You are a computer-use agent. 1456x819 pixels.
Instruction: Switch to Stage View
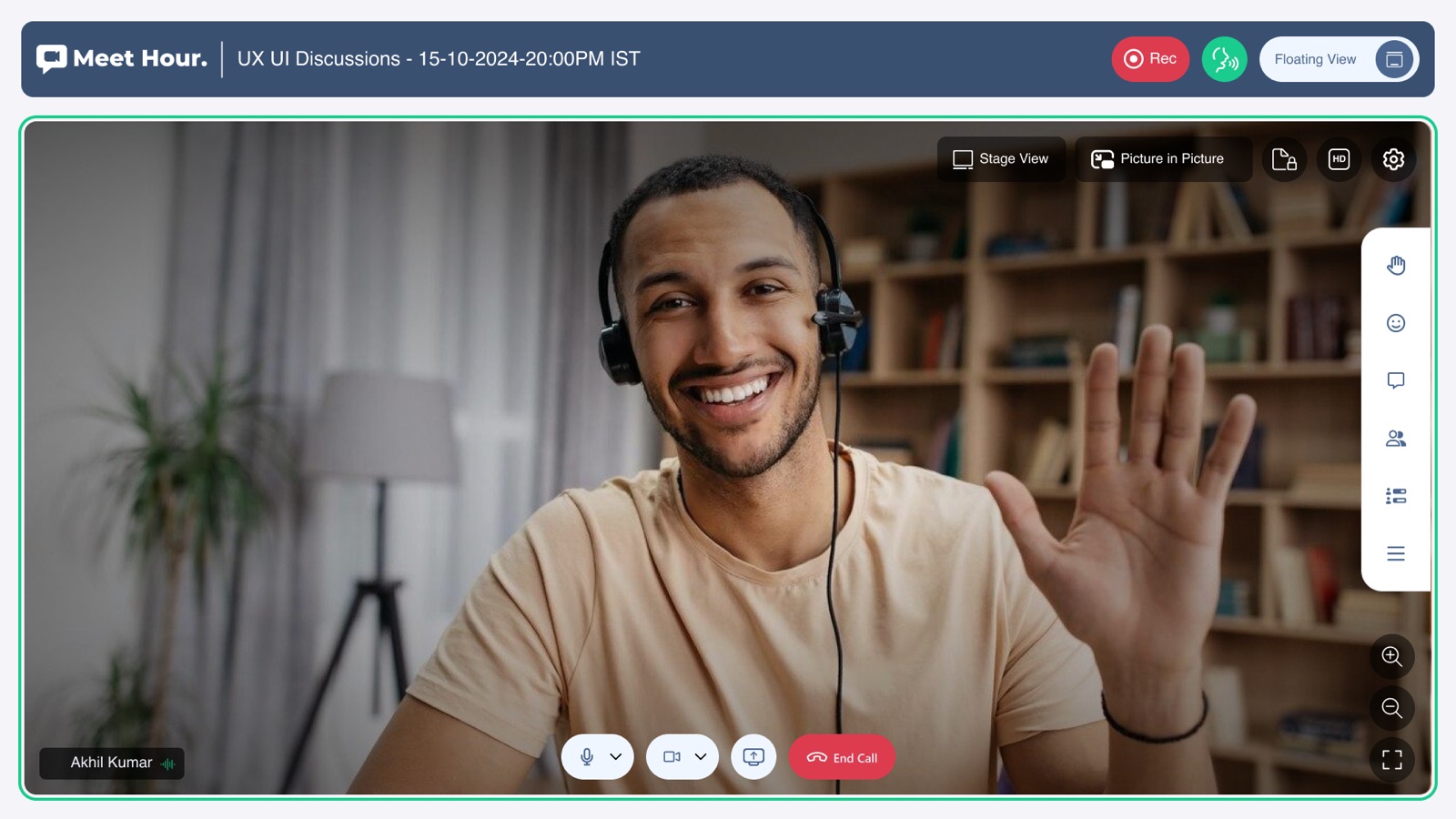1001,159
